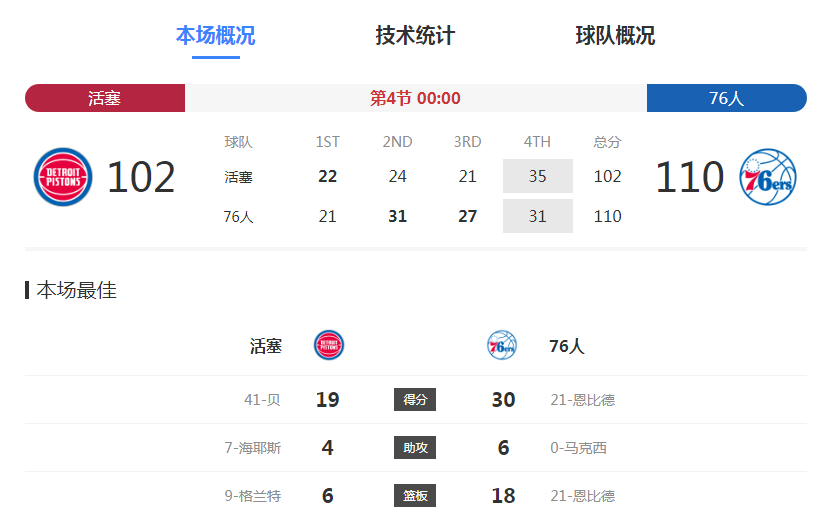Image resolution: width=820 pixels, height=522 pixels.
Task: Click small Pistons logo in best performers
Action: (329, 346)
